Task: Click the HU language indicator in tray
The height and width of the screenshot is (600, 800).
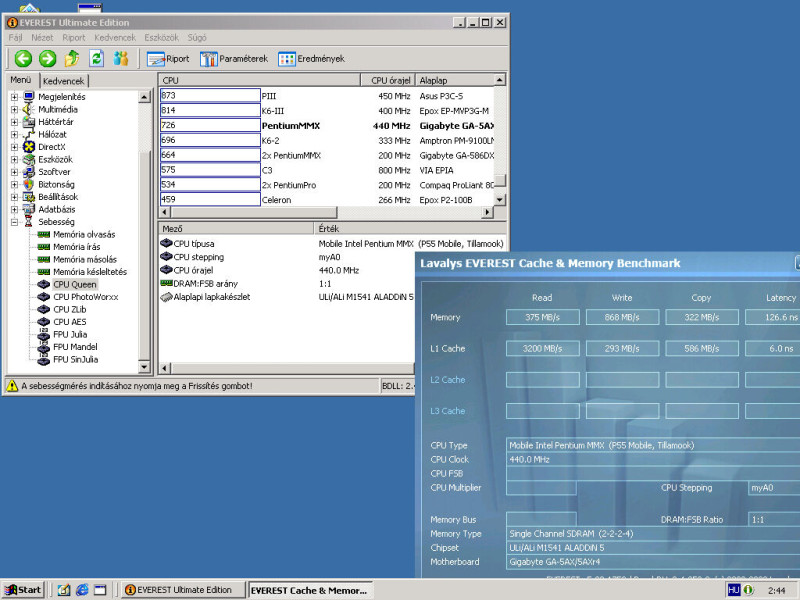Action: (733, 590)
